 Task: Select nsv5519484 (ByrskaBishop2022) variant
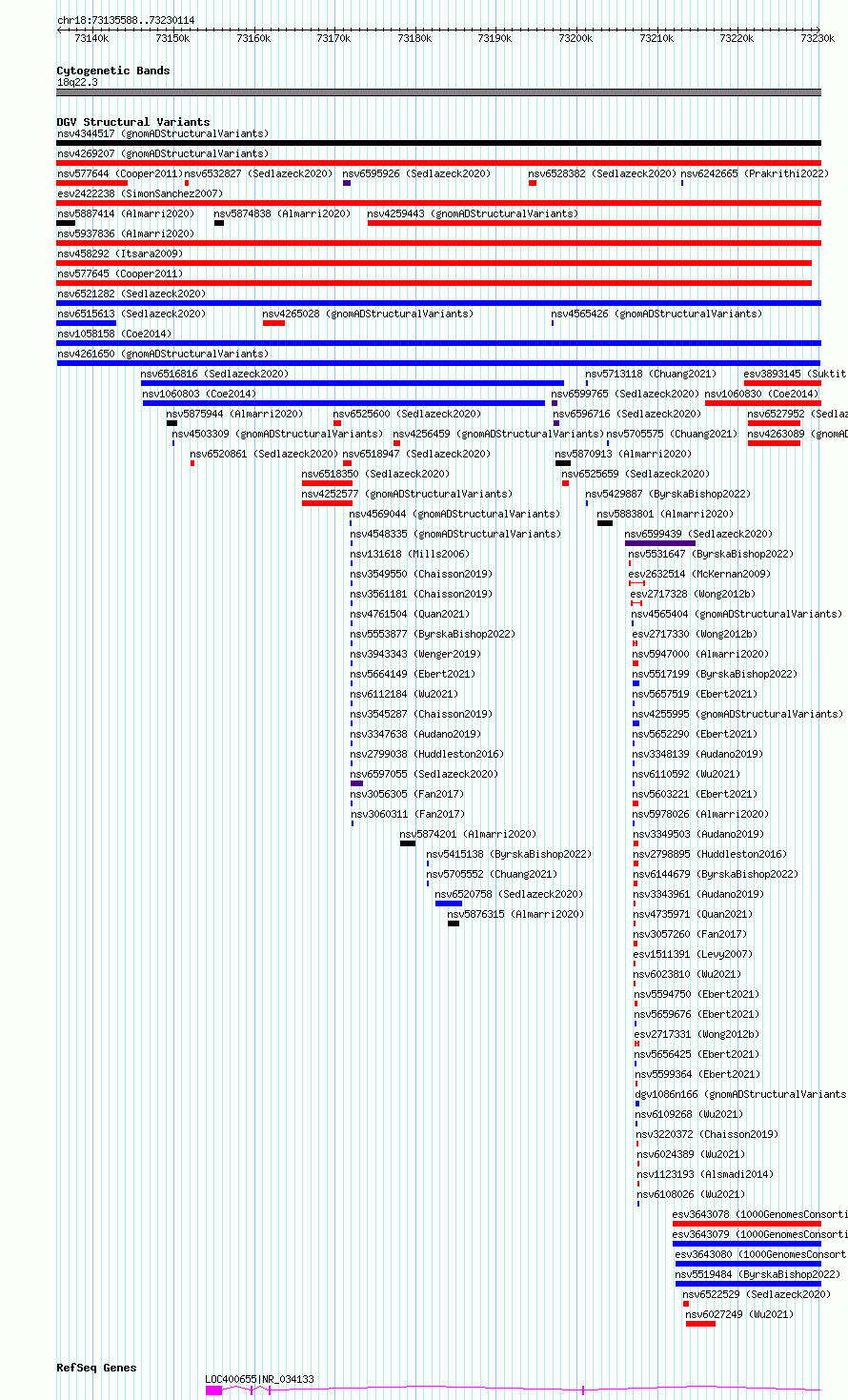[757, 1275]
